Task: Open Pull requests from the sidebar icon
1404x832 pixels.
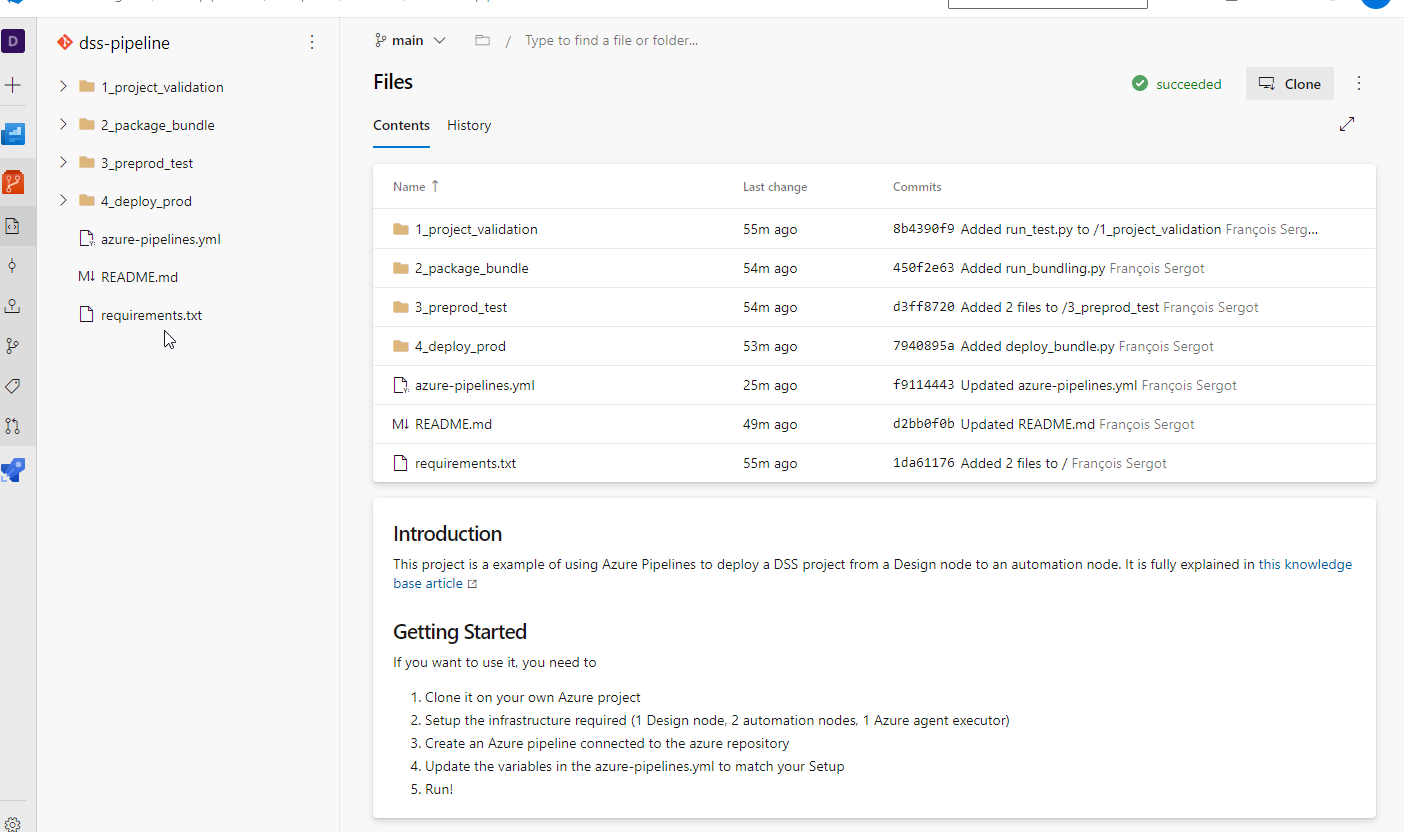Action: (13, 426)
